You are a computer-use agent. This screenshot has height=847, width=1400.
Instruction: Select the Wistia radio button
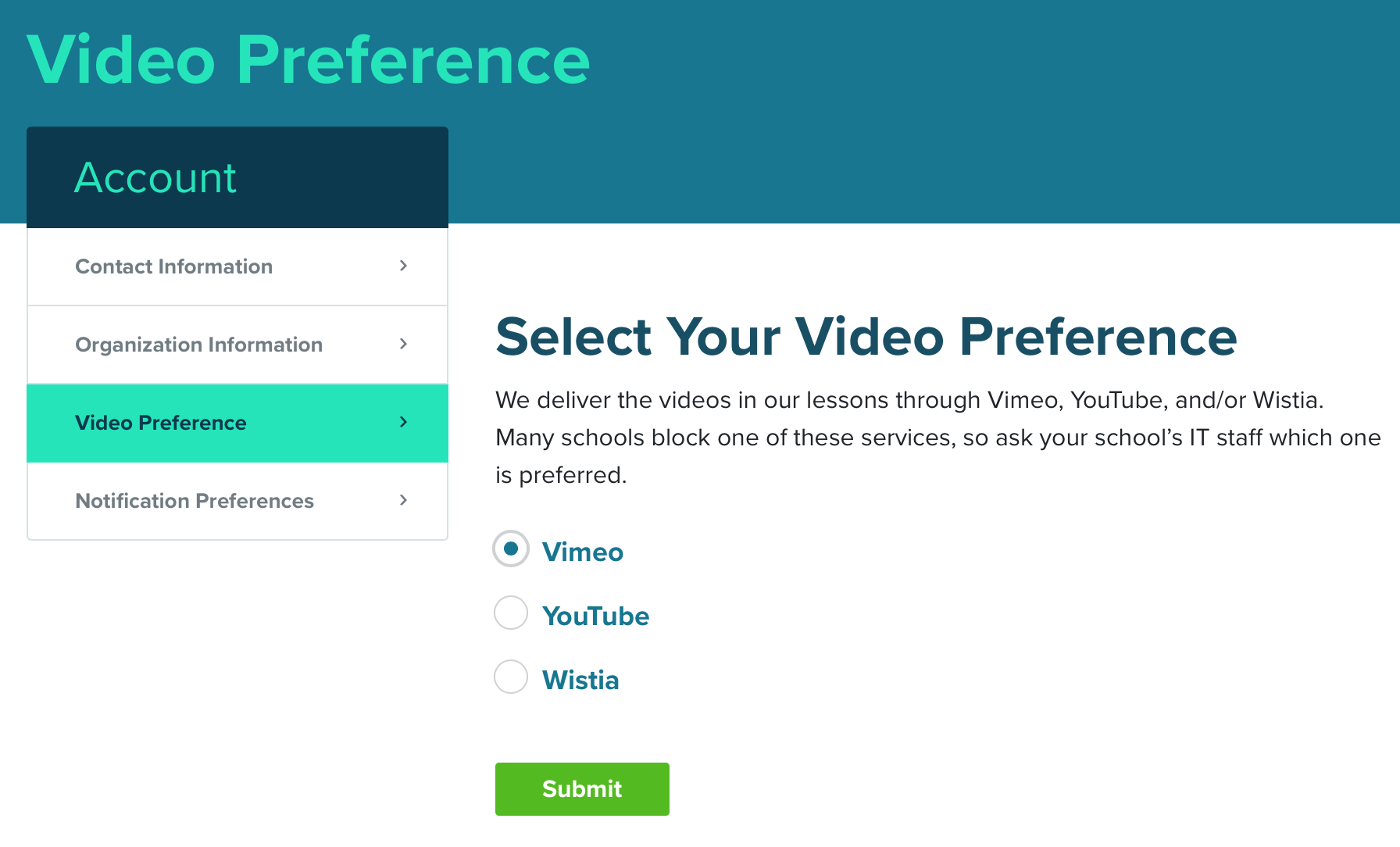pyautogui.click(x=510, y=677)
